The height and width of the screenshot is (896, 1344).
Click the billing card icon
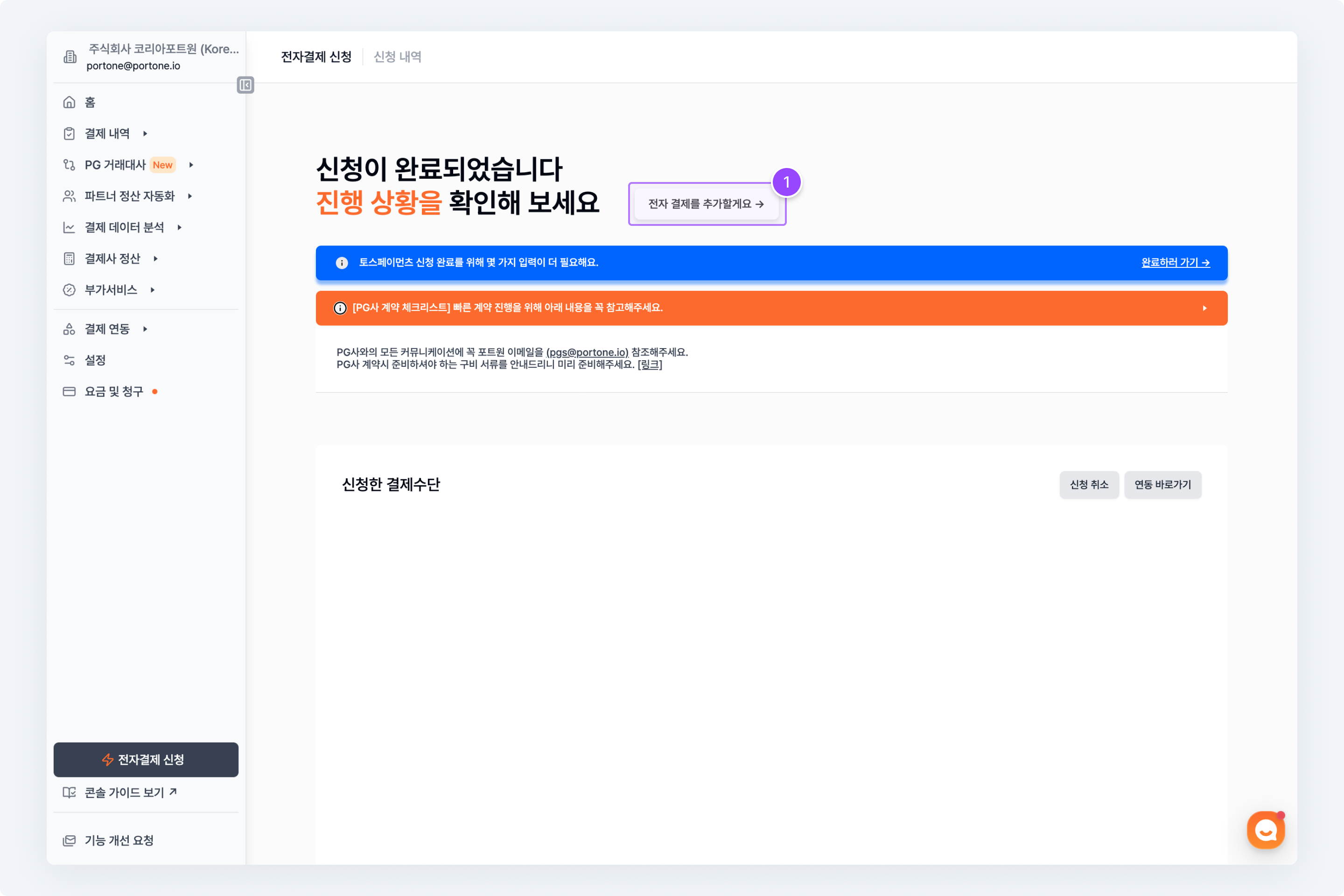point(69,392)
